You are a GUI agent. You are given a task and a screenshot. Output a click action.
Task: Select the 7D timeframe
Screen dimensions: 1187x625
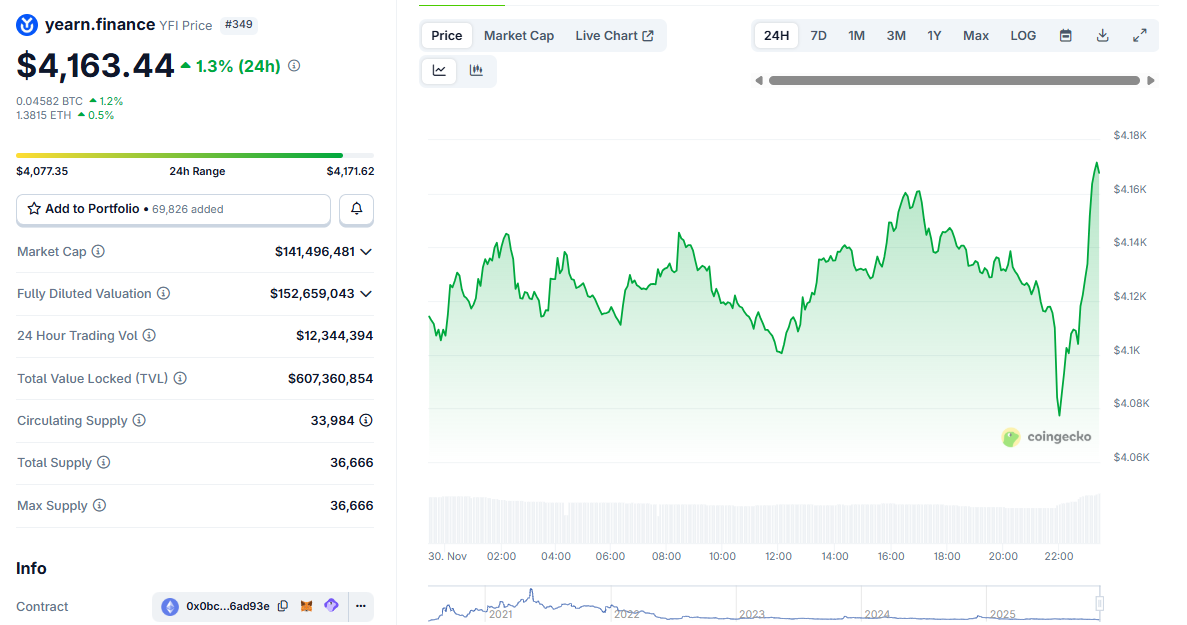pyautogui.click(x=818, y=35)
